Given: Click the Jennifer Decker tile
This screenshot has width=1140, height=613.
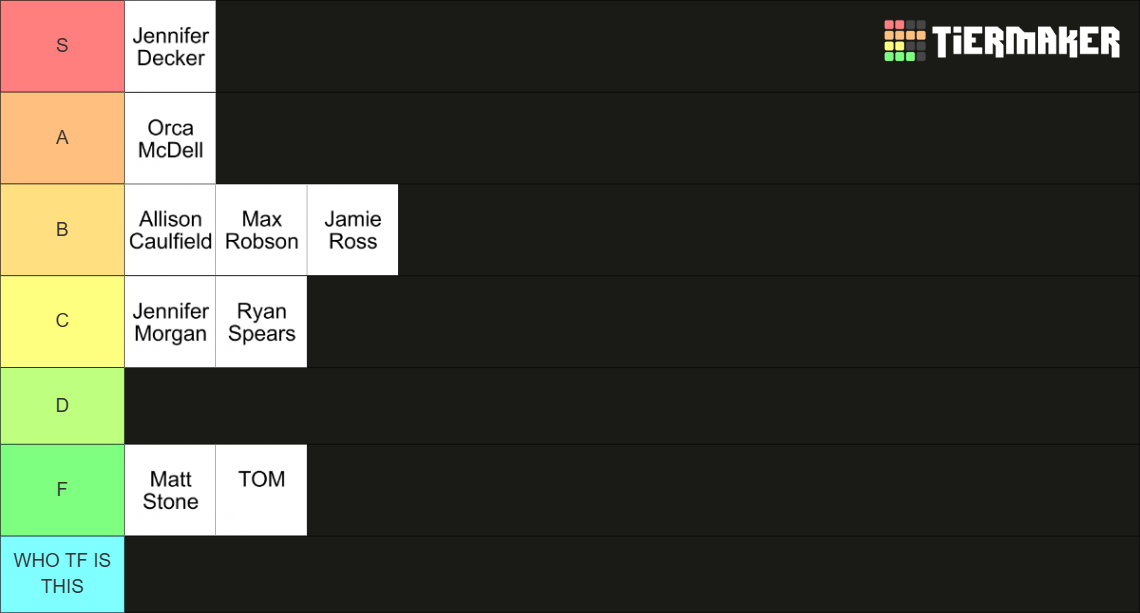Looking at the screenshot, I should 170,47.
